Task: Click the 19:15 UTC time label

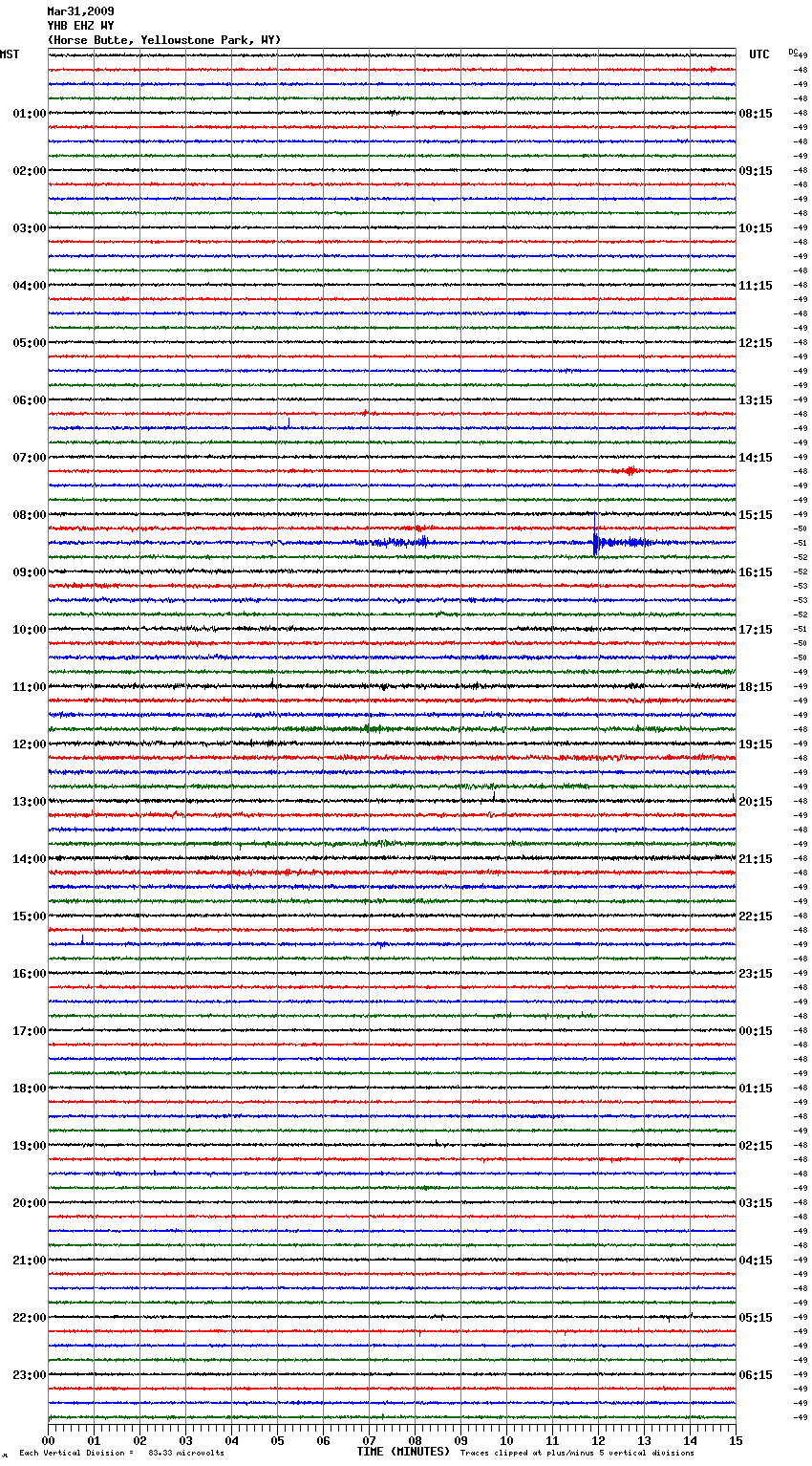Action: pyautogui.click(x=756, y=744)
